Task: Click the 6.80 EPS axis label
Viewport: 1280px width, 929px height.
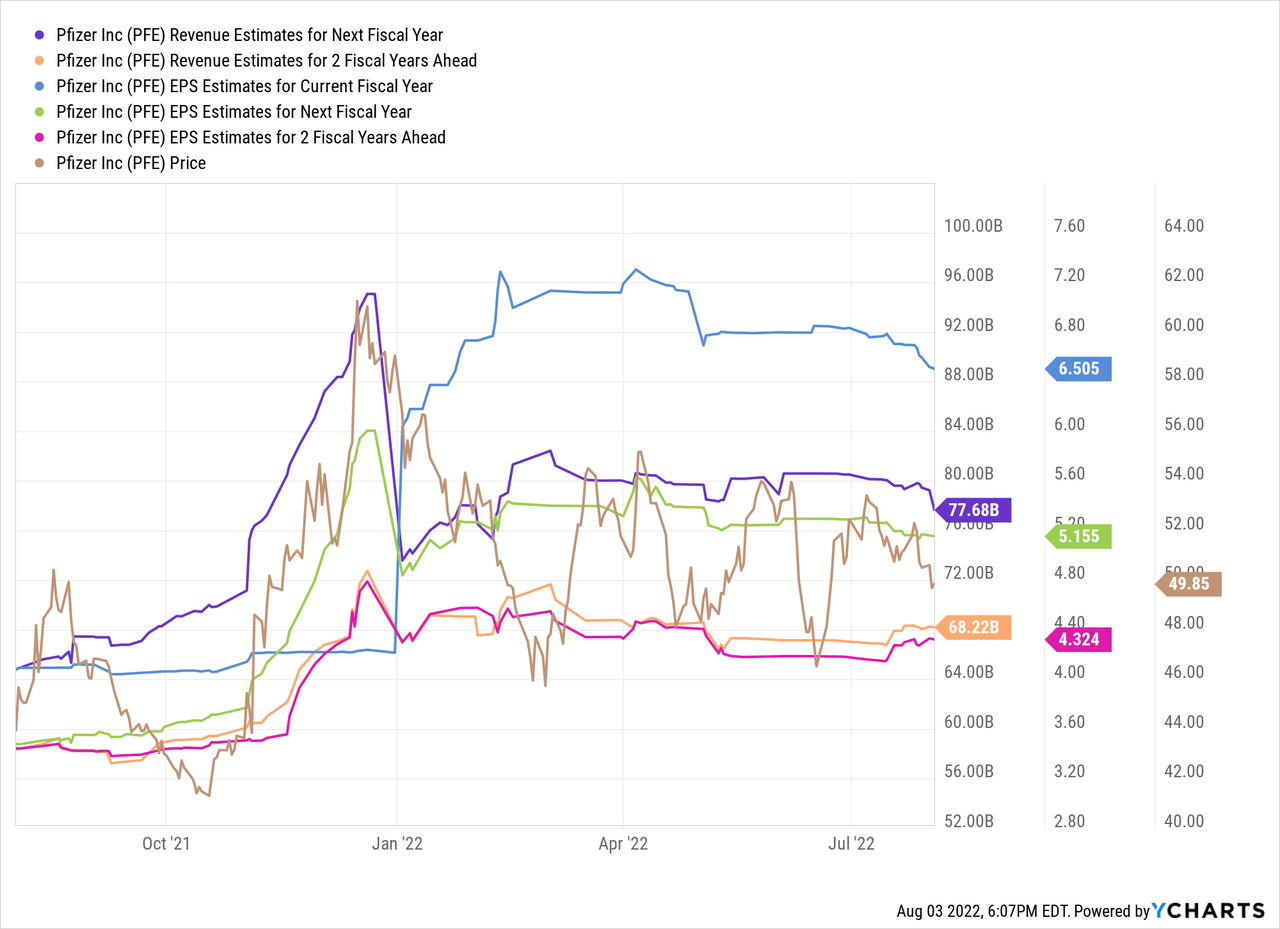Action: click(x=1070, y=325)
